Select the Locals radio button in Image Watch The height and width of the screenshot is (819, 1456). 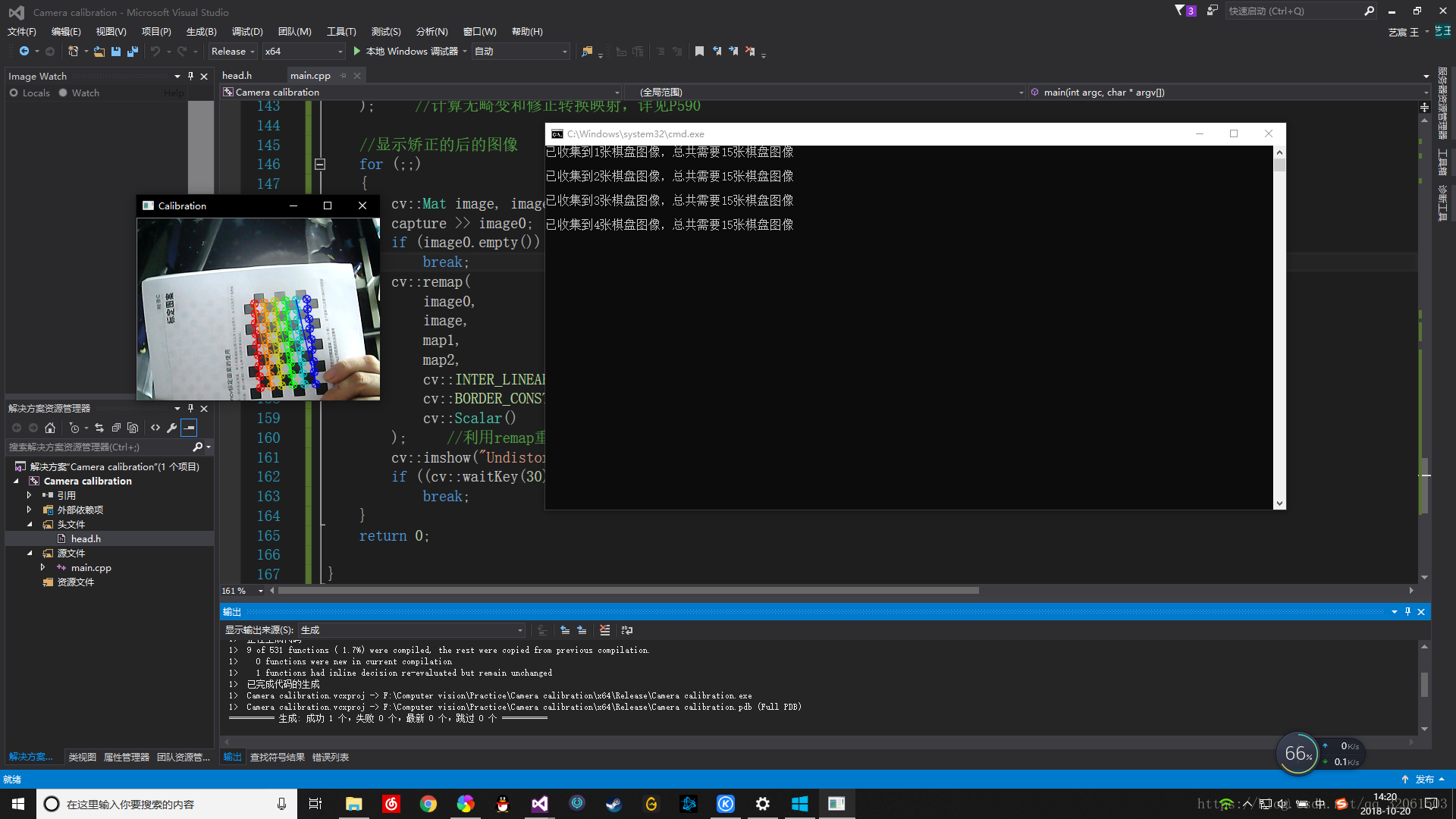(x=14, y=93)
